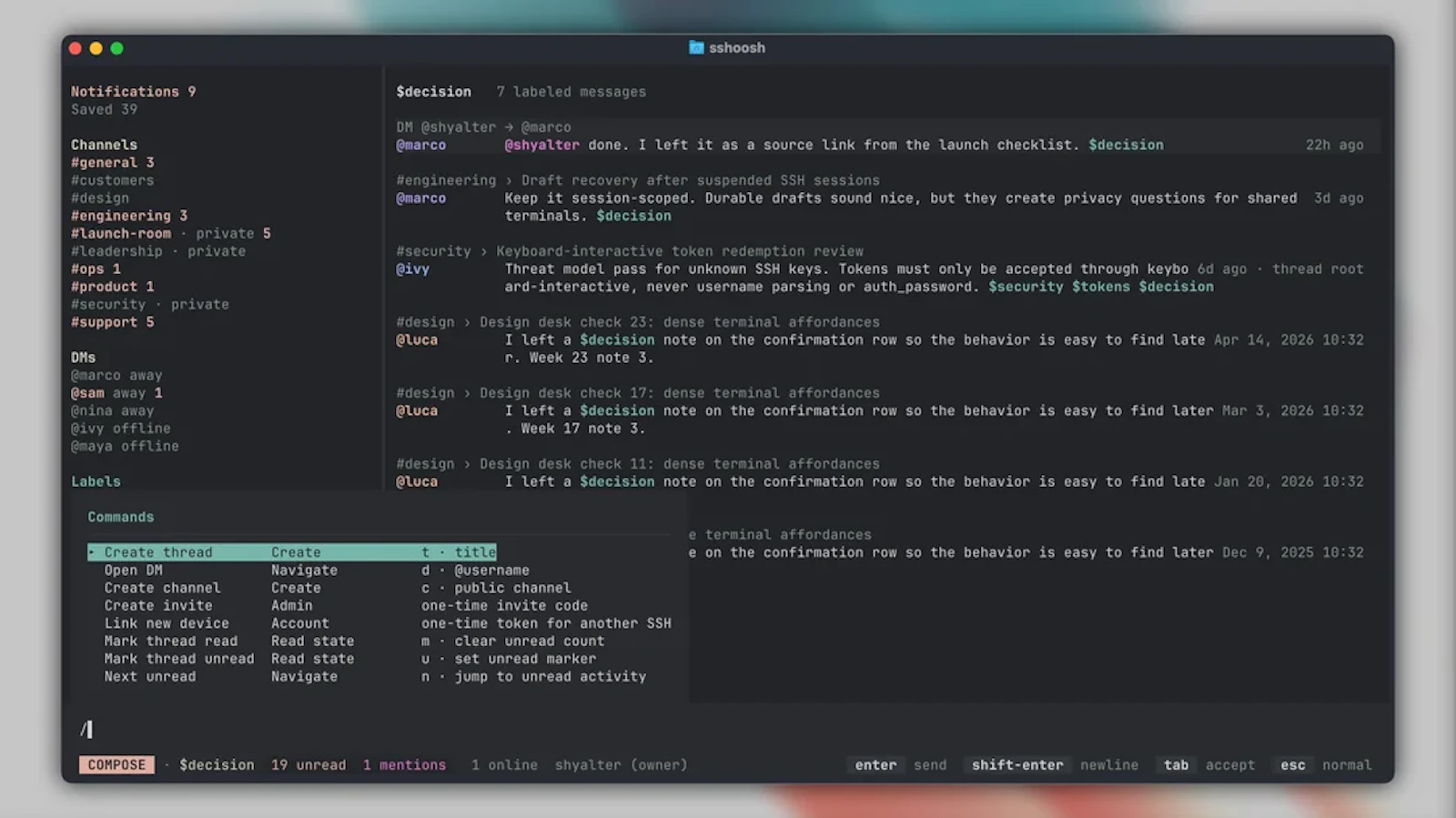Click the COMPOSE mode indicator
The height and width of the screenshot is (818, 1456).
point(116,765)
